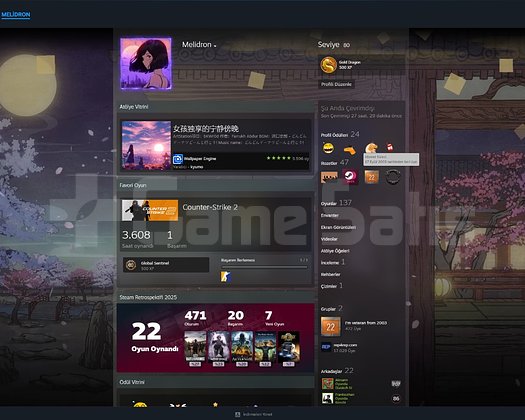The width and height of the screenshot is (525, 420).
Task: Open the MELİDRON tab in the top bar
Action: (16, 15)
